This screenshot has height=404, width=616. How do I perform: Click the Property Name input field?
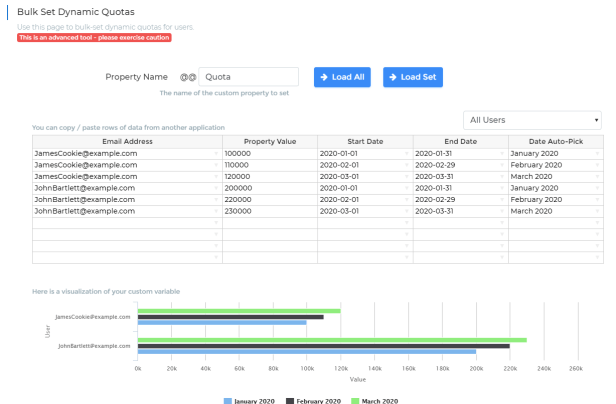coord(248,77)
